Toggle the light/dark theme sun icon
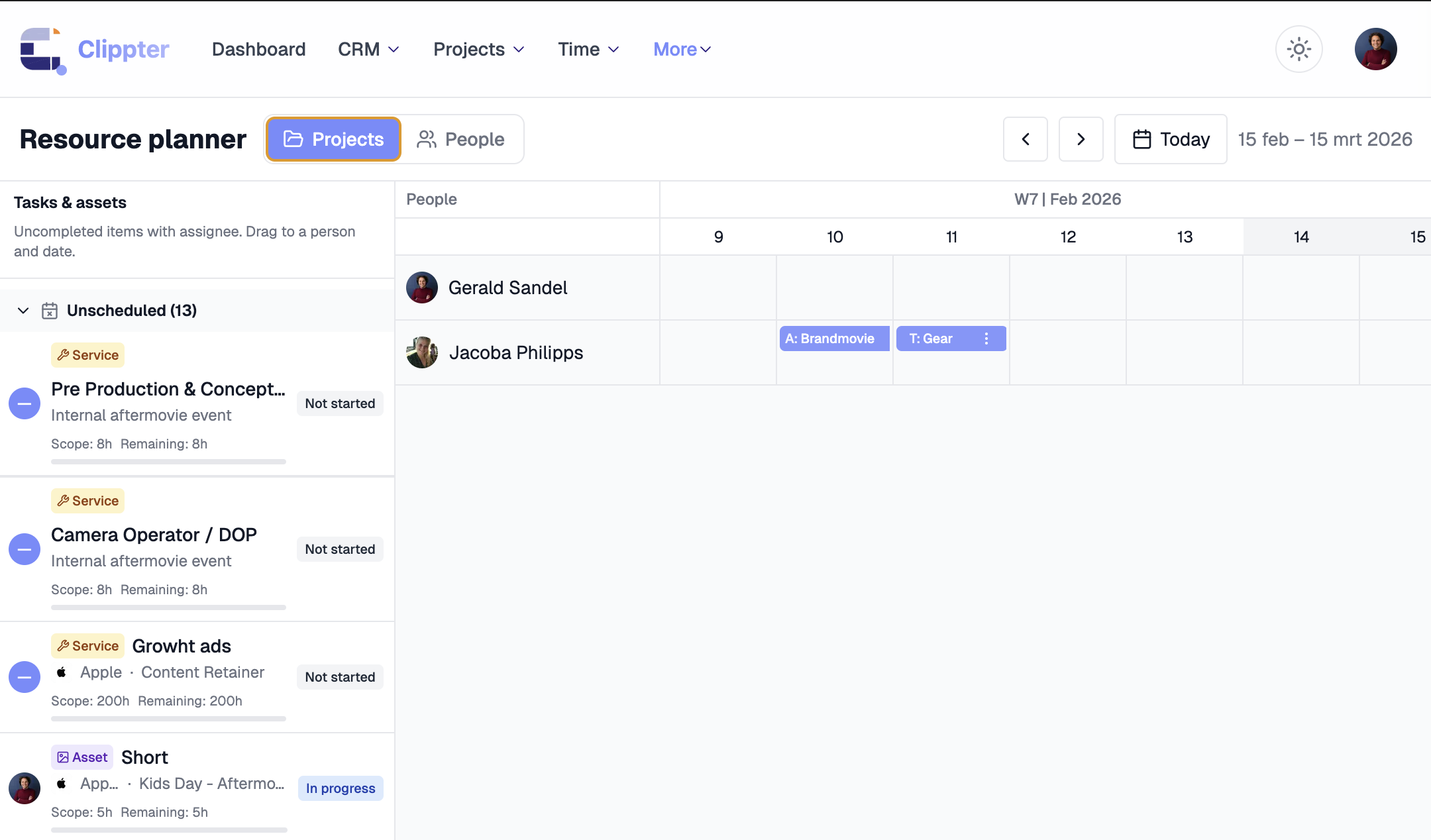1431x840 pixels. coord(1298,49)
